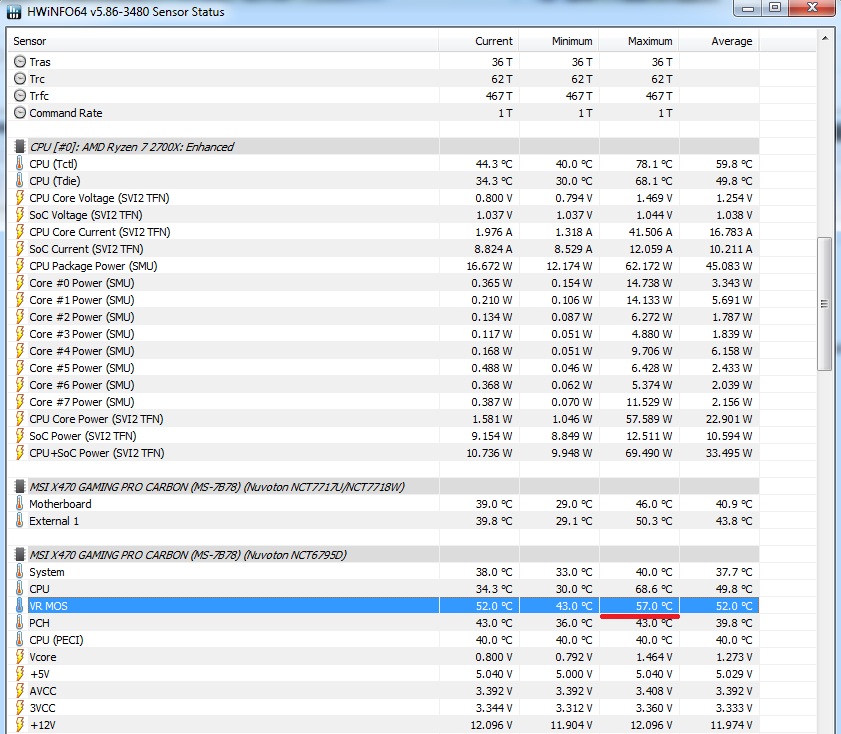841x734 pixels.
Task: Click the HWiNFO64 app icon in the title bar
Action: point(14,11)
